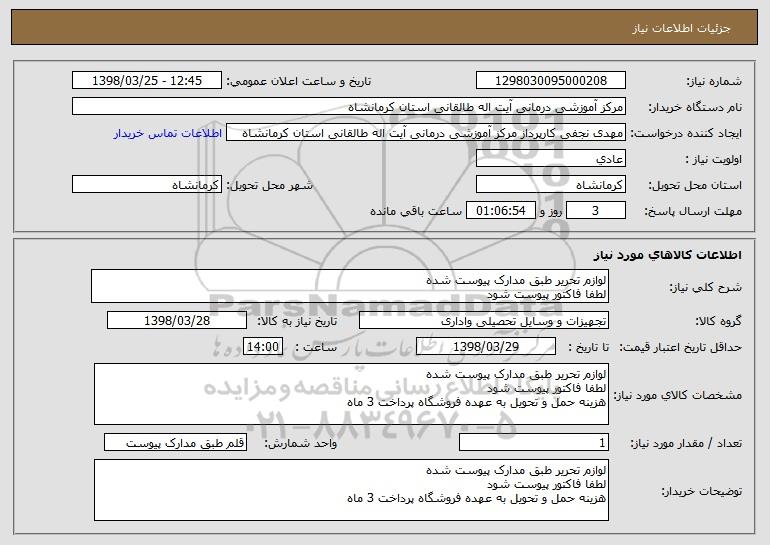Click the ساعت field showing 14:00
Image resolution: width=770 pixels, height=545 pixels.
point(263,346)
